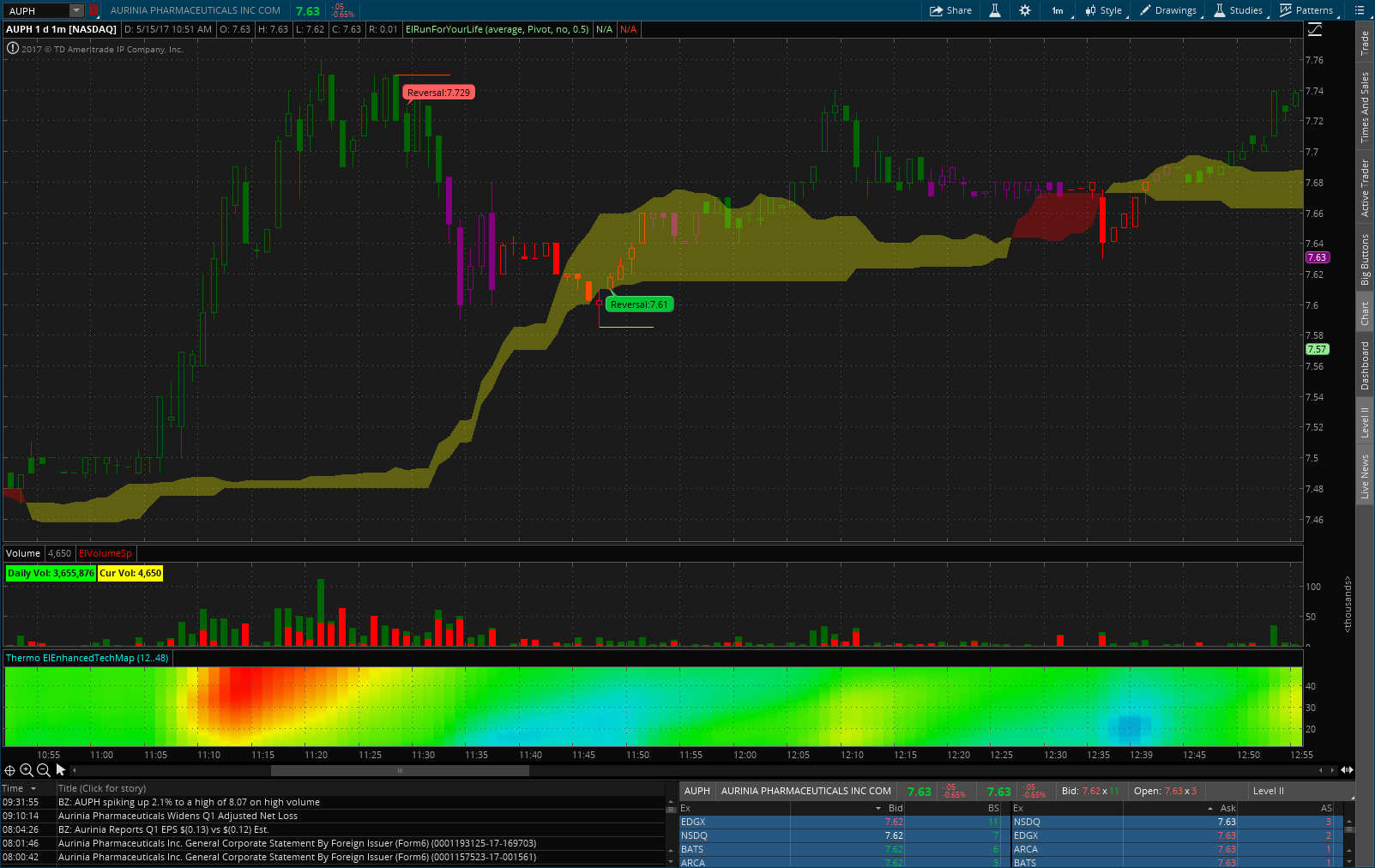The height and width of the screenshot is (868, 1375).
Task: Click the Level II panel symbol AUPH box
Action: click(x=697, y=791)
